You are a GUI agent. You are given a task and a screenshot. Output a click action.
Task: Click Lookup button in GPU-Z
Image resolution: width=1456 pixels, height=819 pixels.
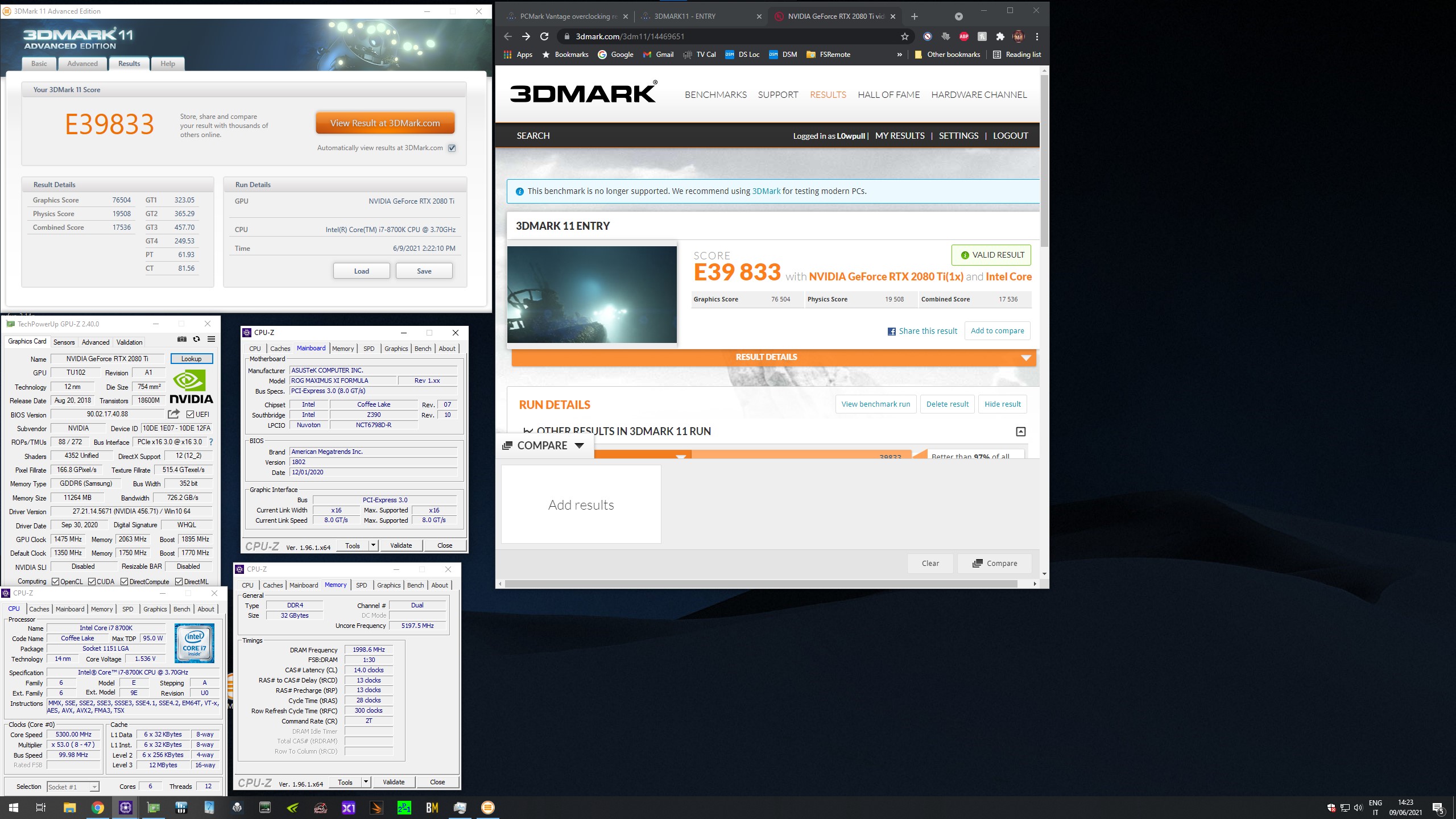[192, 359]
